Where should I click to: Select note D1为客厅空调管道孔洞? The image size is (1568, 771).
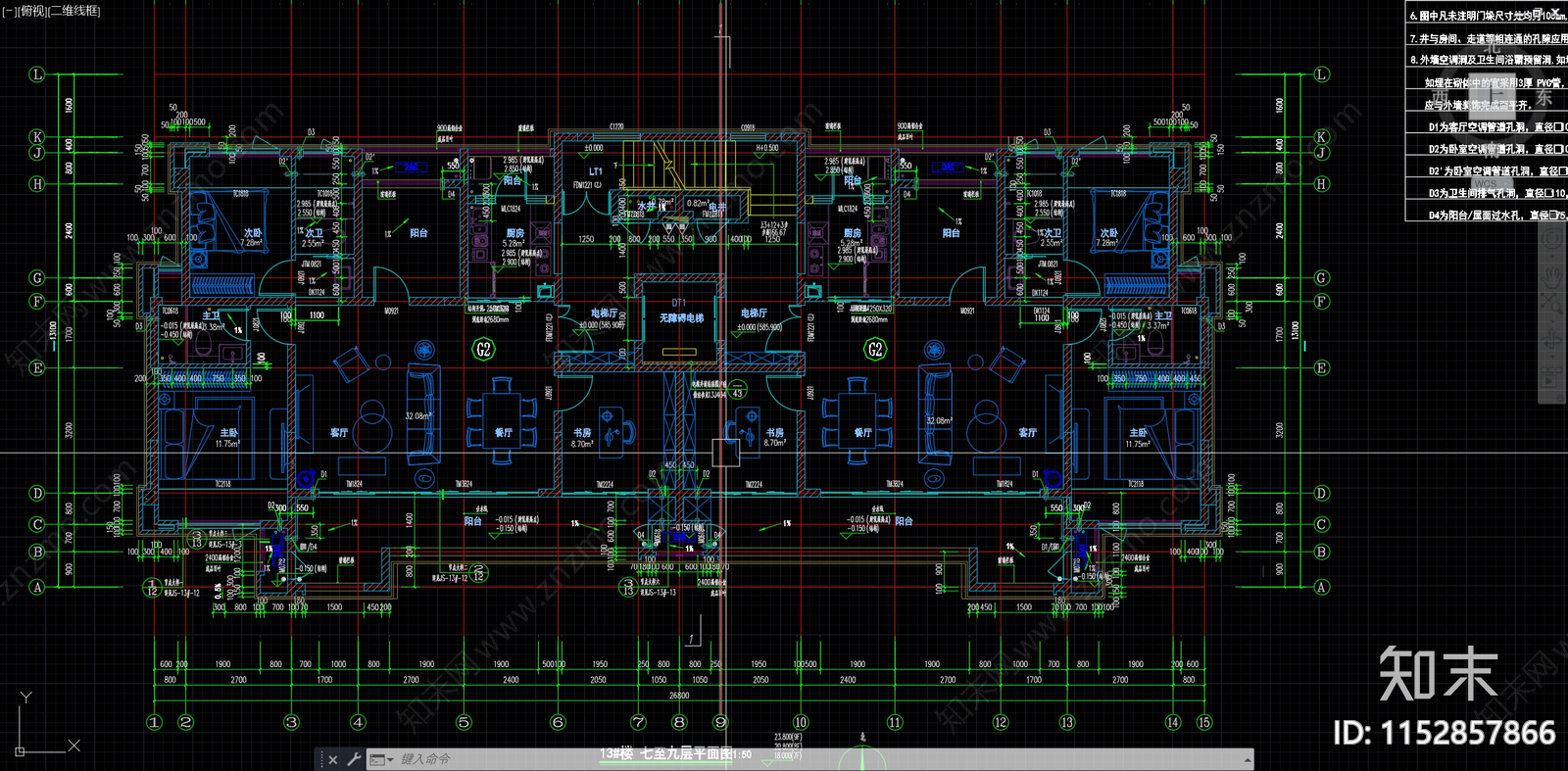point(1497,126)
